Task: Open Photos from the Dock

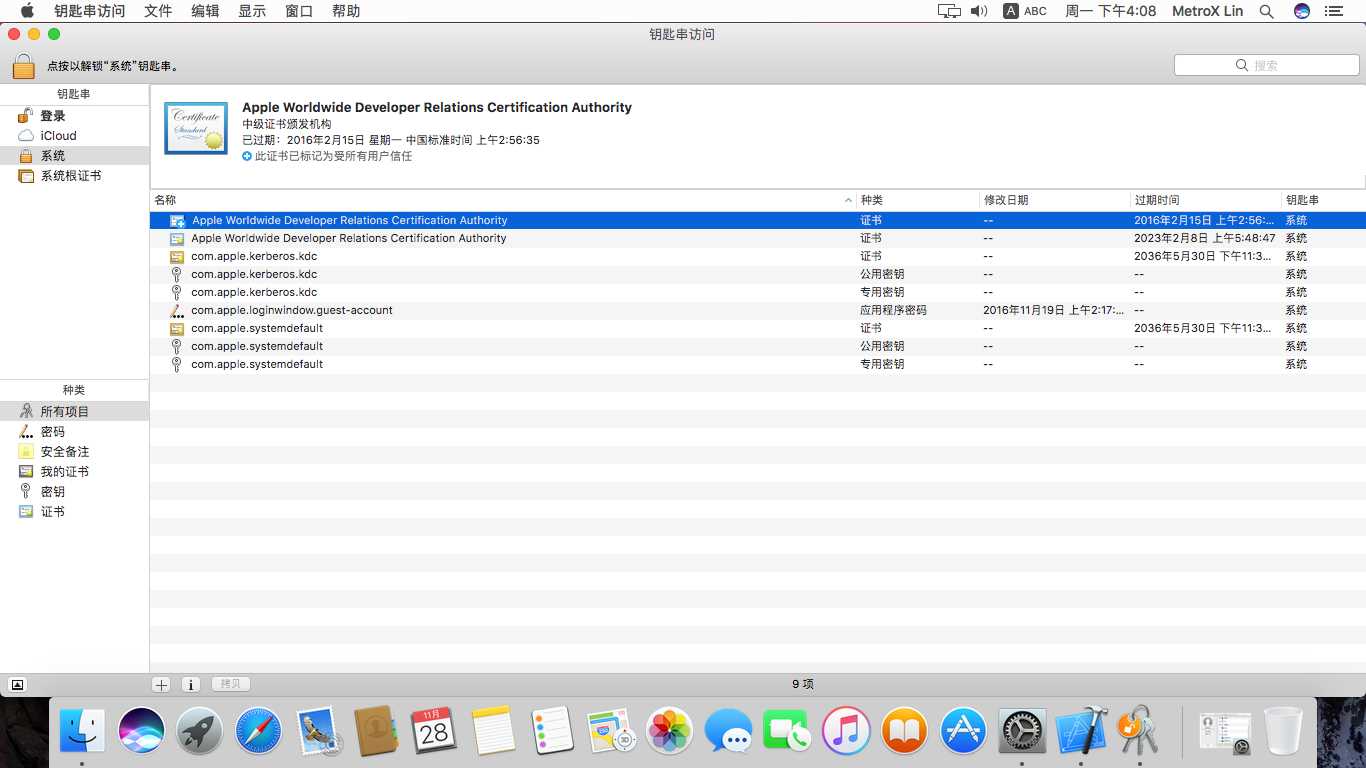Action: [670, 732]
